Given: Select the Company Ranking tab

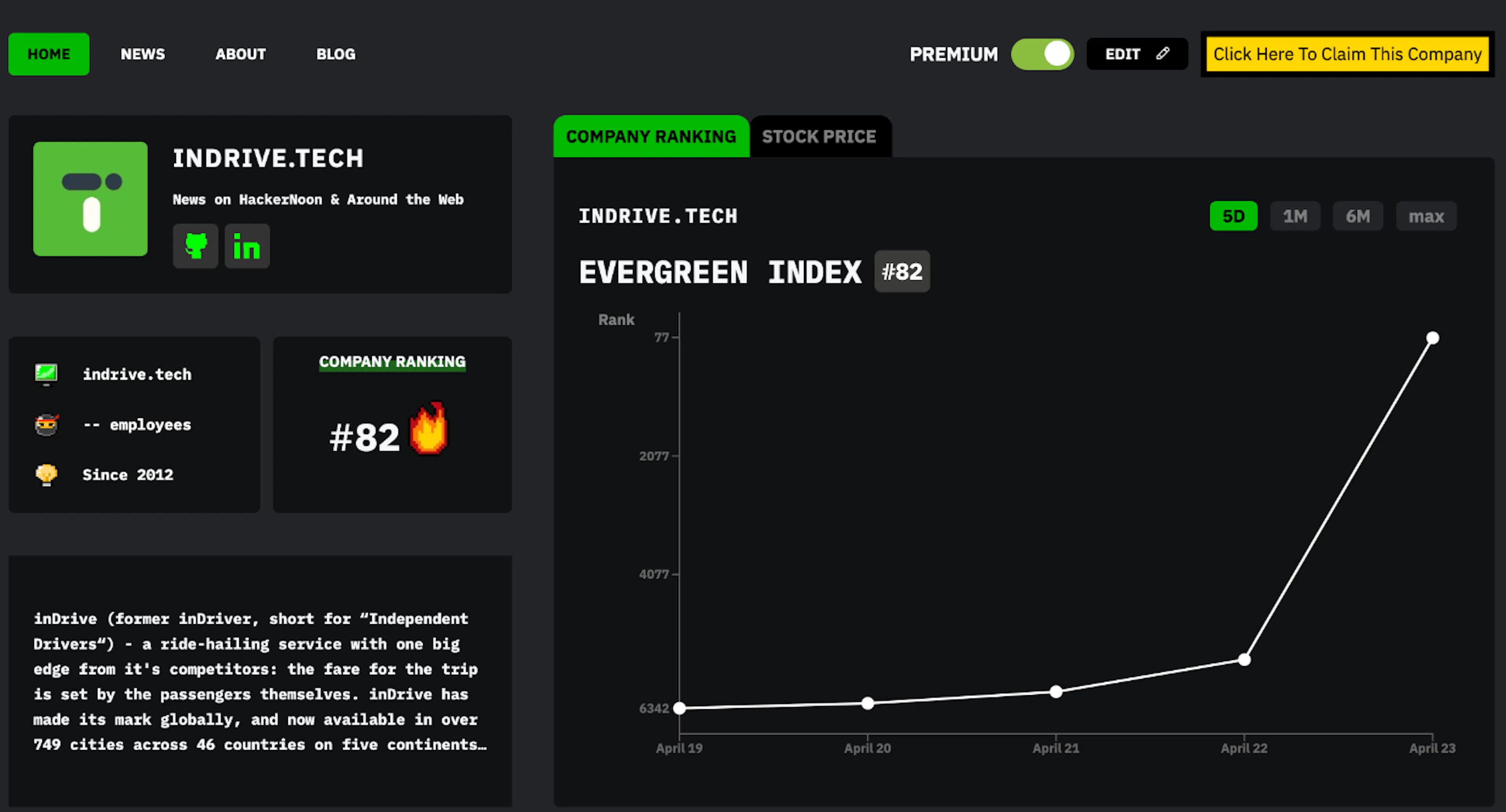Looking at the screenshot, I should coord(651,136).
